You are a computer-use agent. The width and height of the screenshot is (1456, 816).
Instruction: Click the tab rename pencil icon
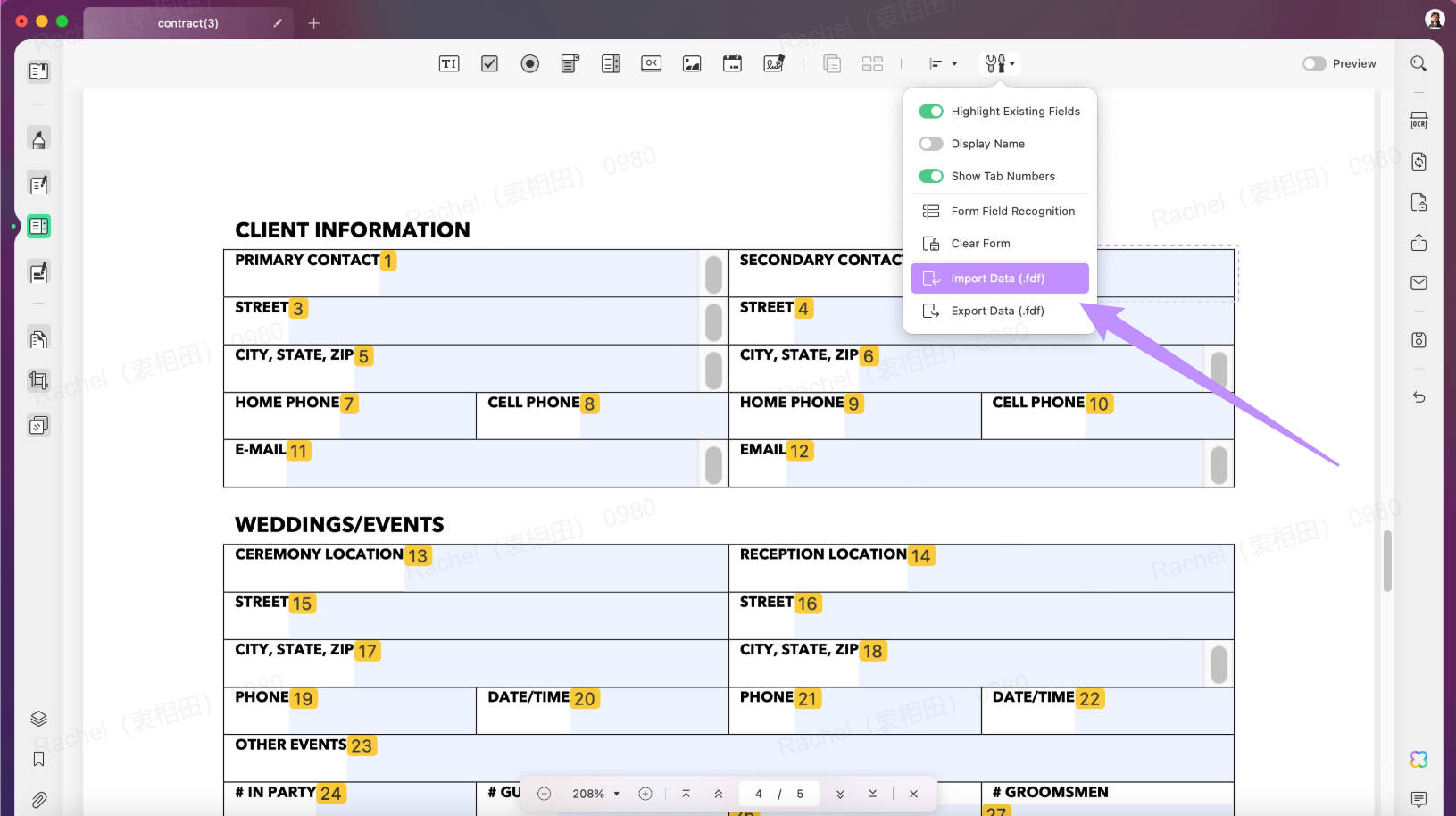coord(278,23)
